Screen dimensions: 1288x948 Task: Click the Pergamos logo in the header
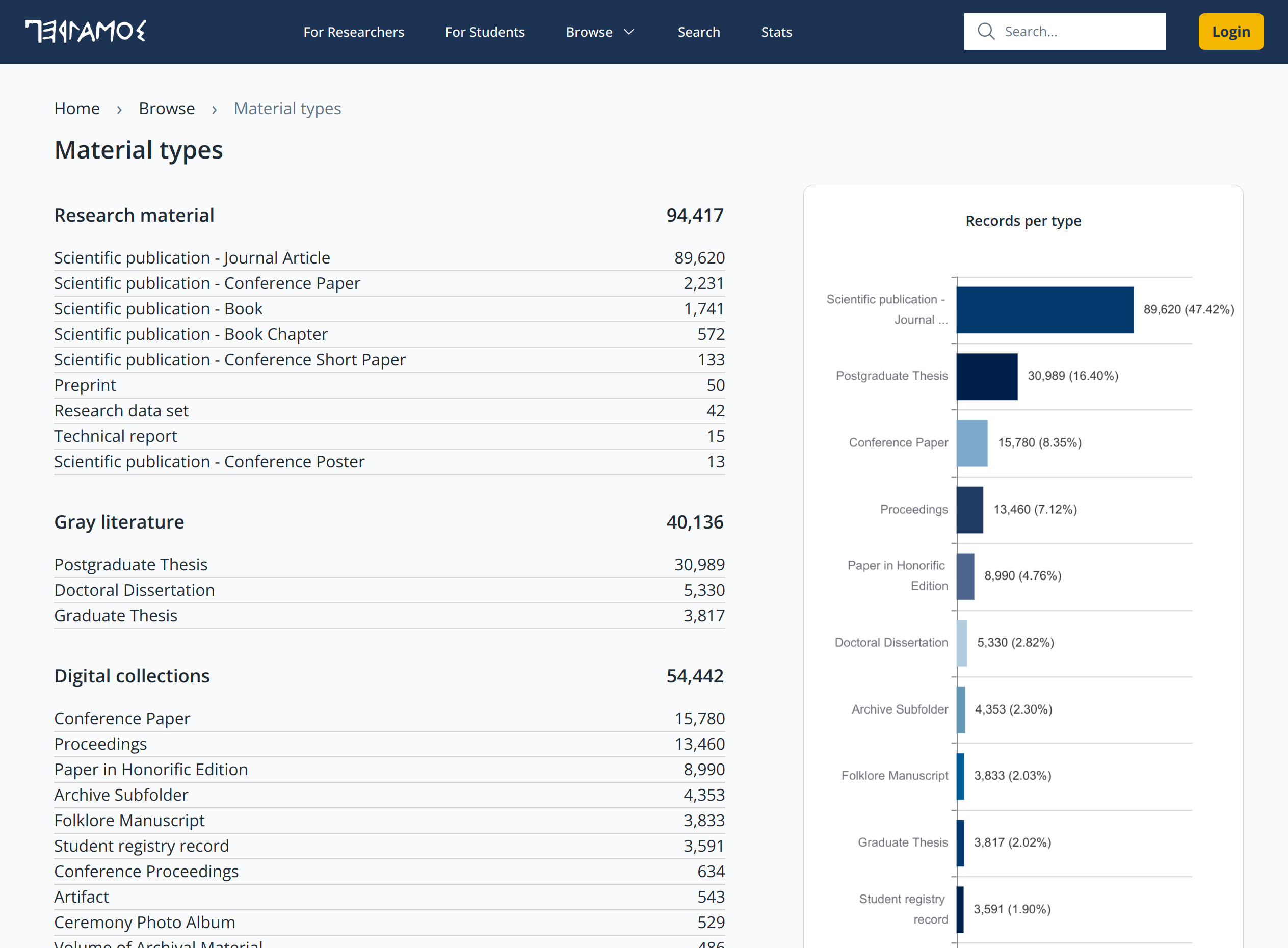click(86, 32)
